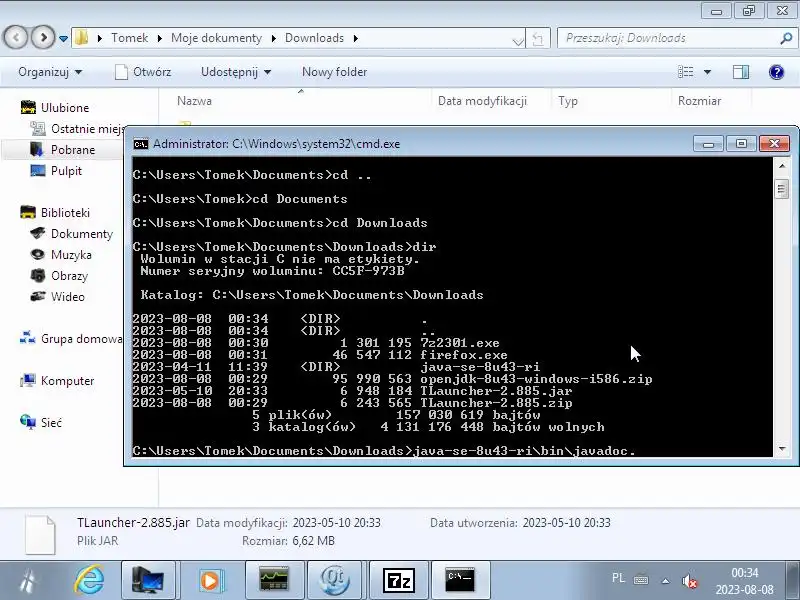Select Sieć in the navigation pane
This screenshot has height=600, width=800.
[41, 422]
